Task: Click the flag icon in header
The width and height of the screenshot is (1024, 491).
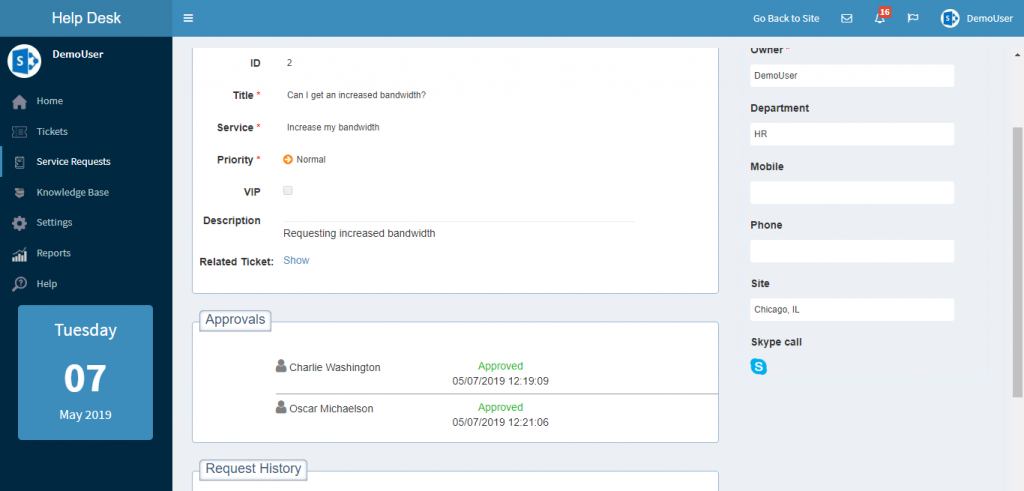Action: click(913, 18)
